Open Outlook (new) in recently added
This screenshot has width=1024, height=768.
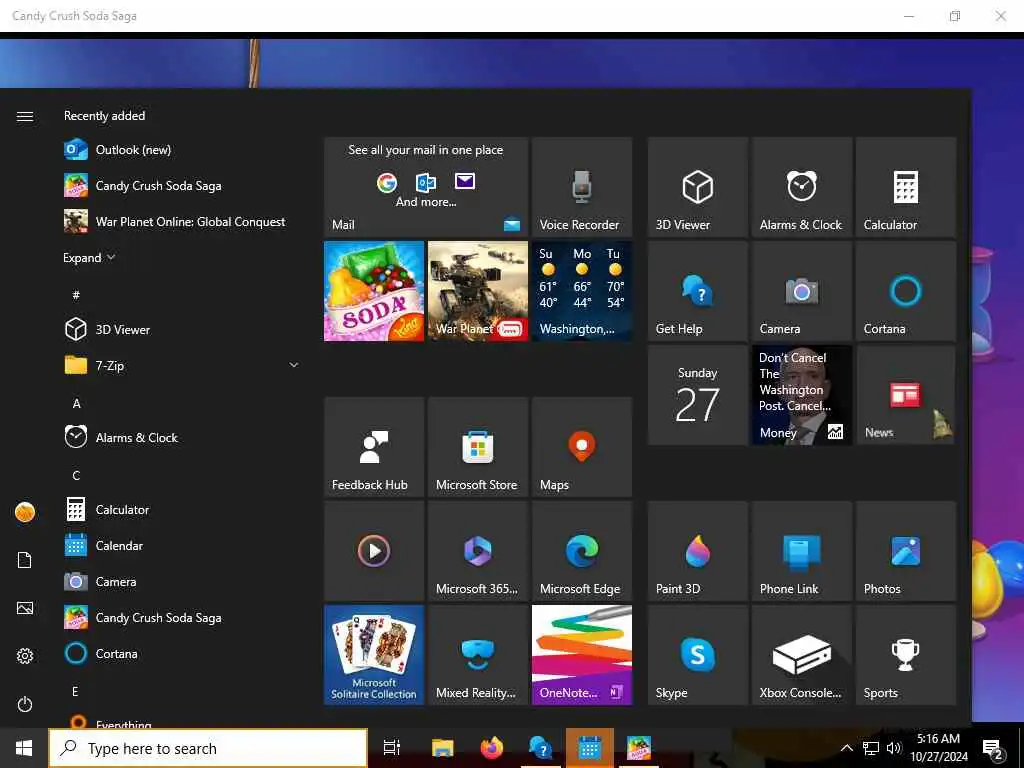[183, 150]
